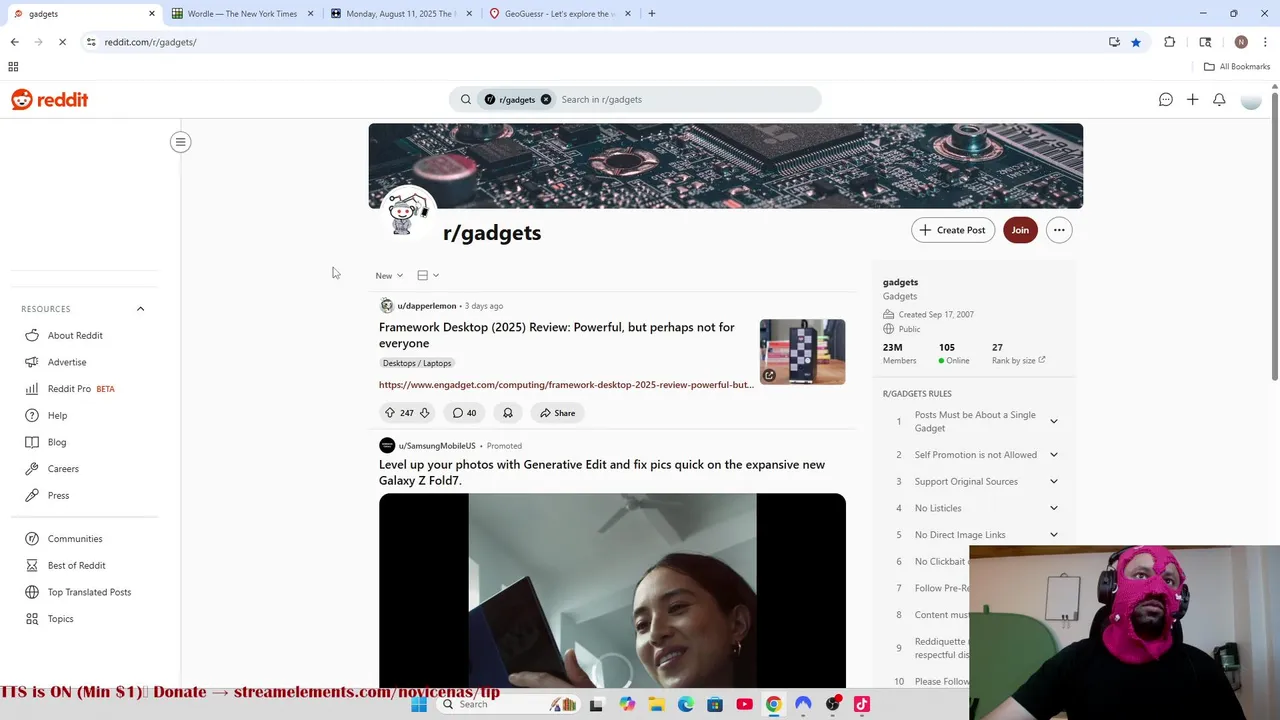Open Framework Desktop post thumbnail
The width and height of the screenshot is (1280, 720).
tap(802, 352)
